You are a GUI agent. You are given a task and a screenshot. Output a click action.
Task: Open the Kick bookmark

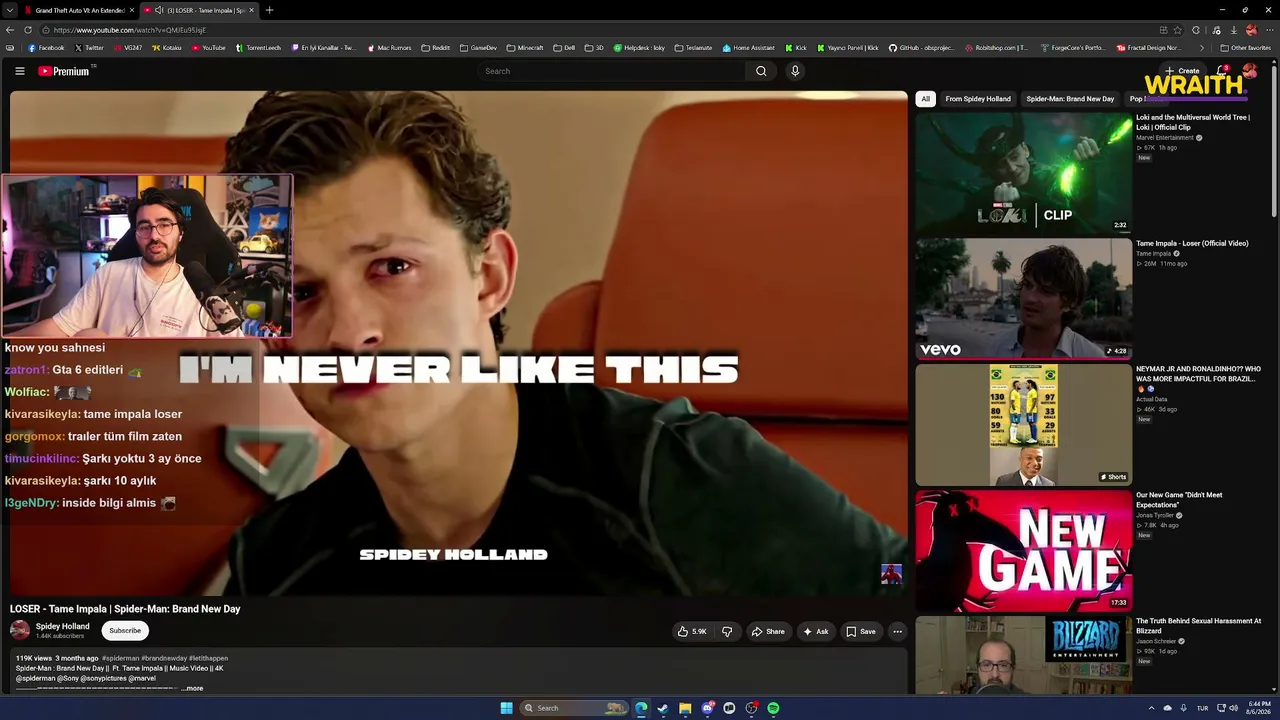[x=796, y=48]
